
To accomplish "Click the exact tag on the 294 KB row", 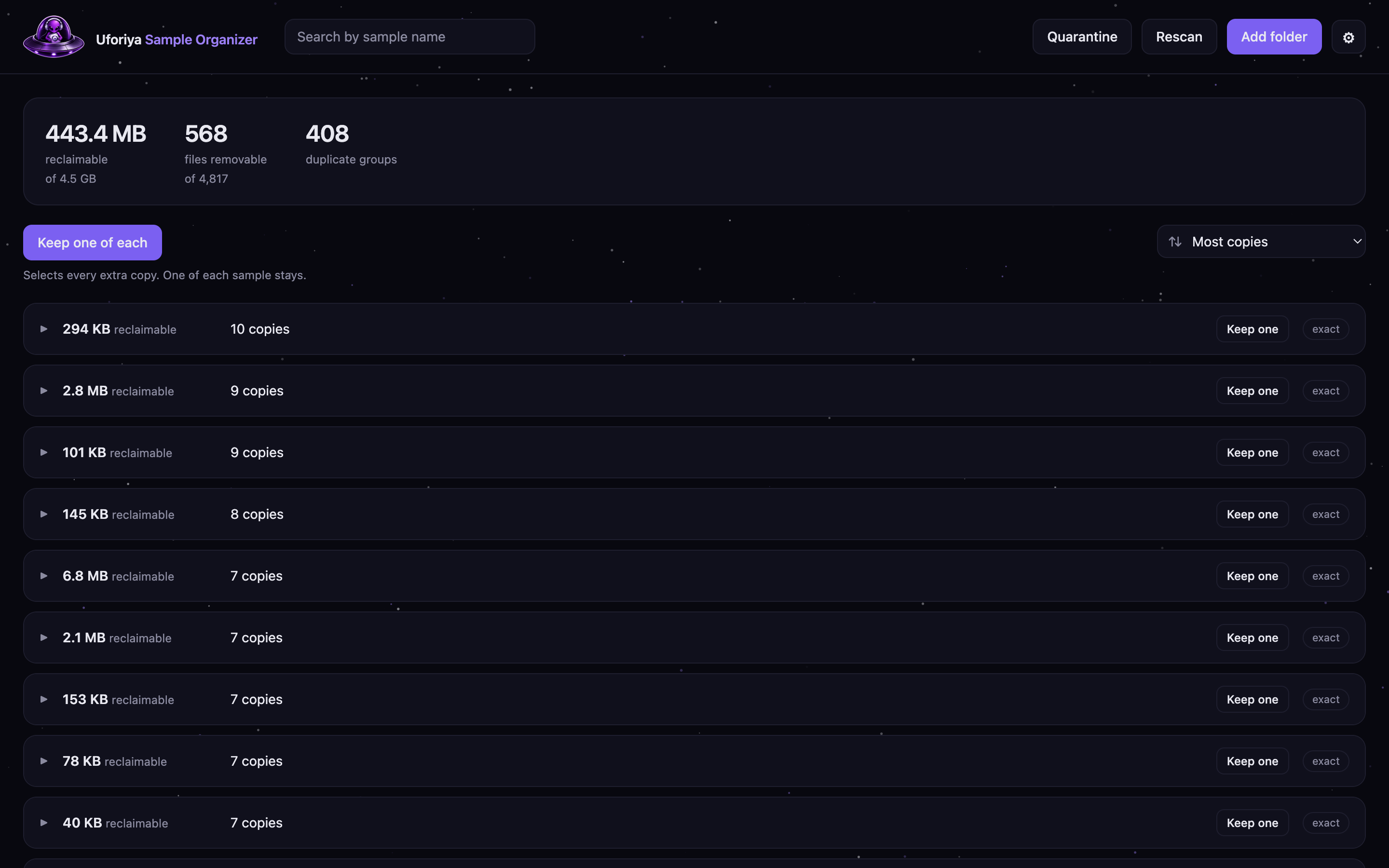I will [1325, 329].
